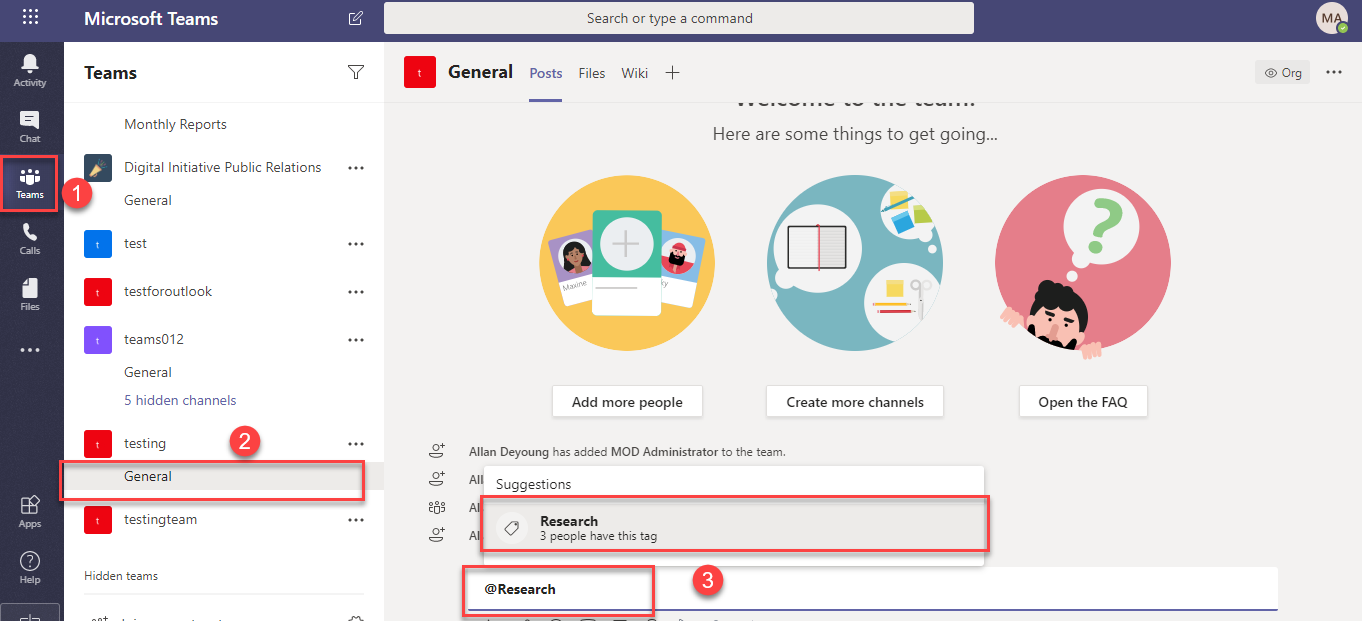This screenshot has width=1362, height=621.
Task: Select the Calls icon in sidebar
Action: (x=30, y=238)
